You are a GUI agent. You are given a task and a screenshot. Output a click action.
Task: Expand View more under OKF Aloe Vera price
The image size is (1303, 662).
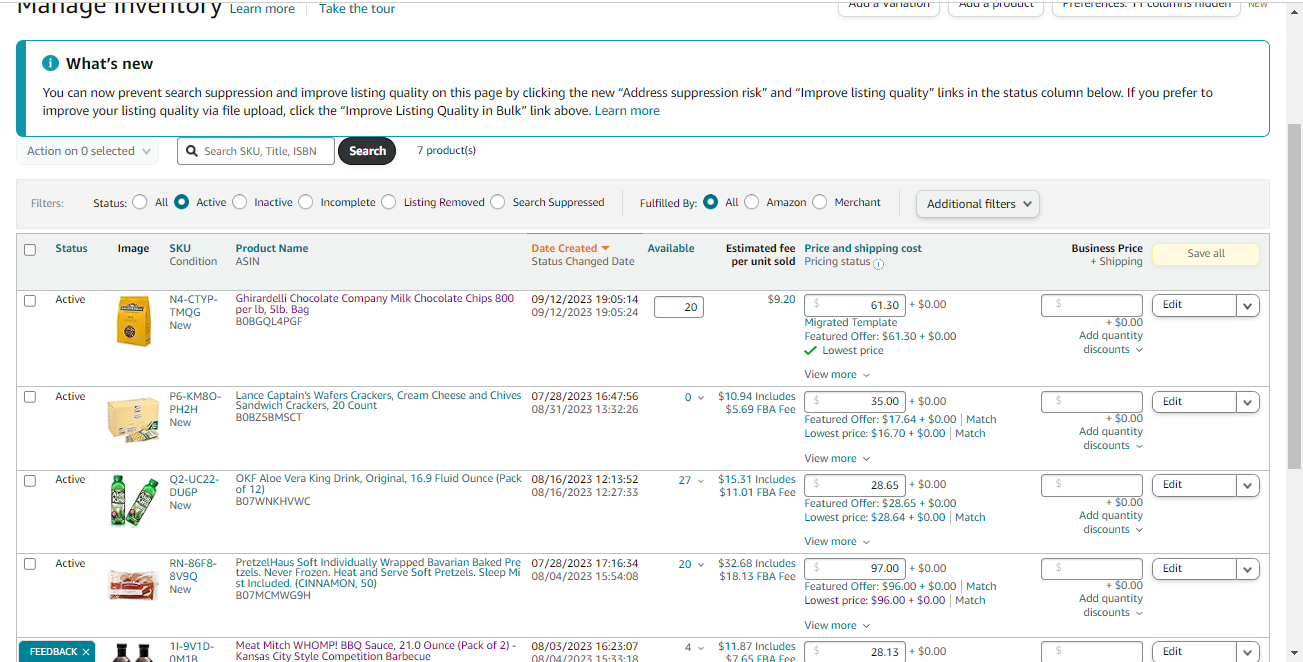pyautogui.click(x=837, y=542)
